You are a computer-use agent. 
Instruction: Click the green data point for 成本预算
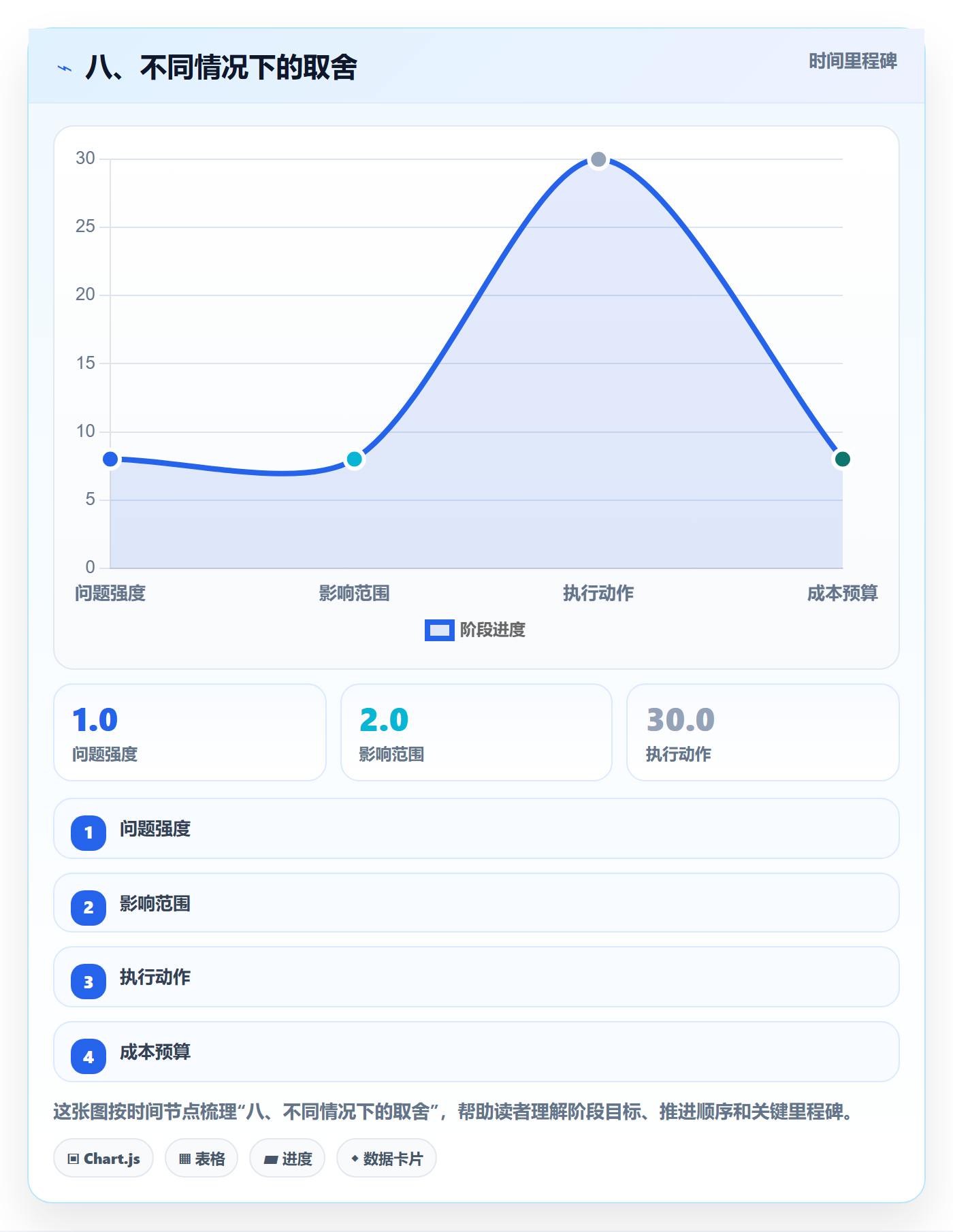[842, 459]
